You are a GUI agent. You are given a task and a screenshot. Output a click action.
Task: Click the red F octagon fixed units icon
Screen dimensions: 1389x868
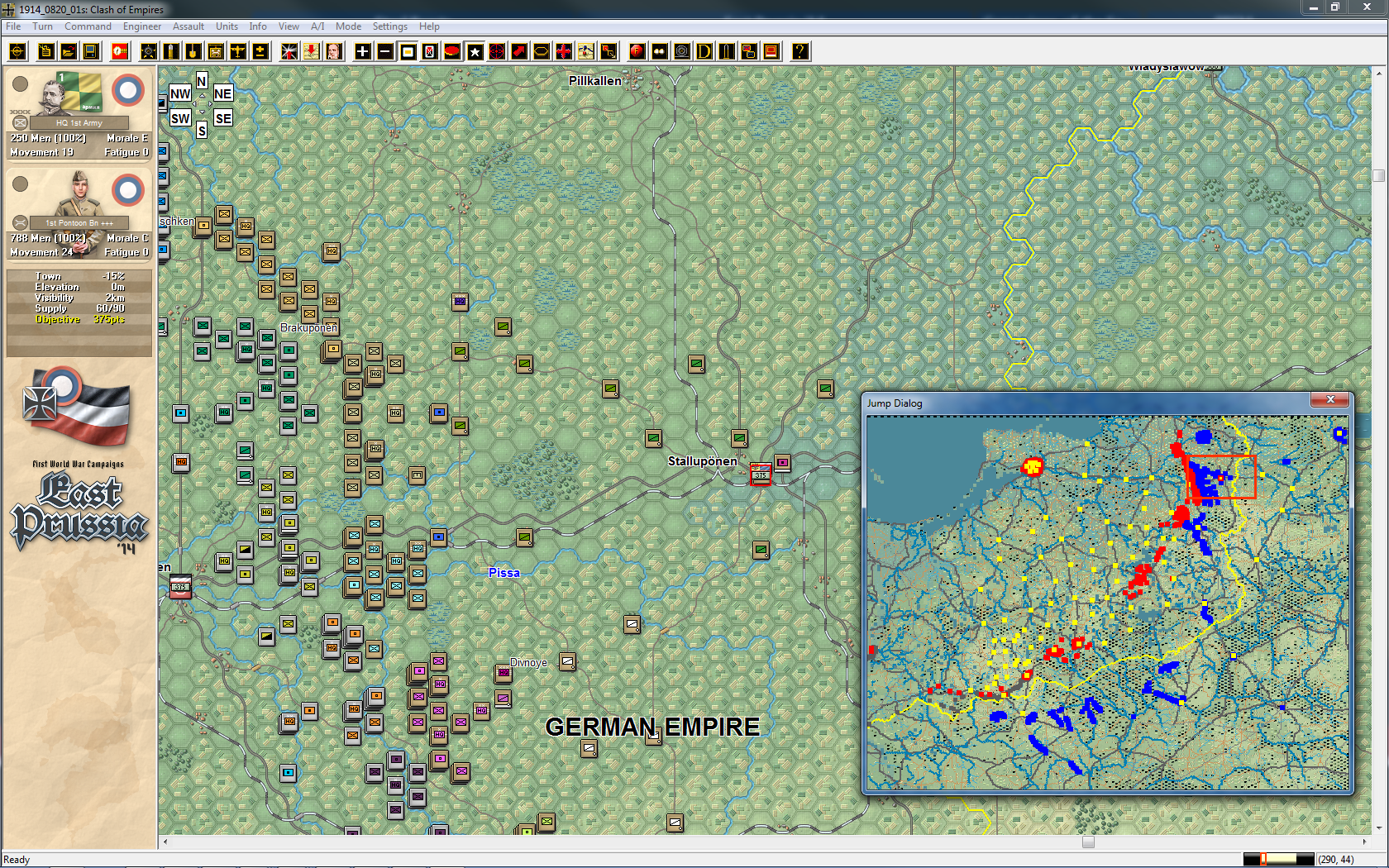637,51
